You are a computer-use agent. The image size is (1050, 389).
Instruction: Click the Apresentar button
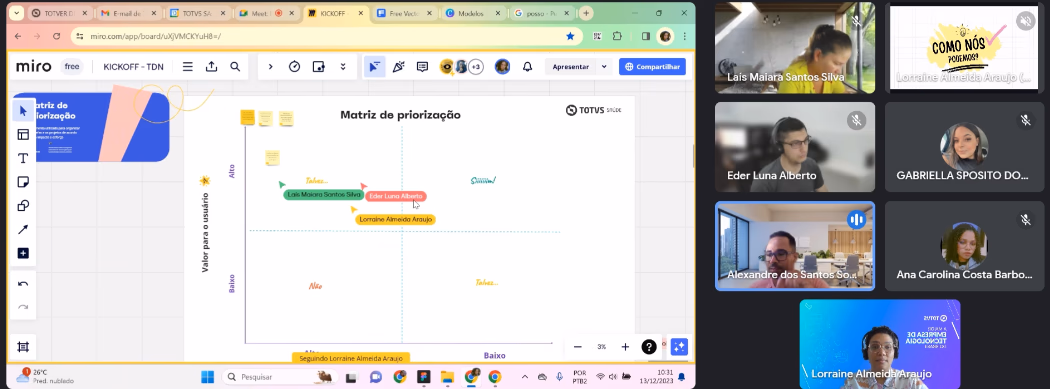(x=571, y=67)
